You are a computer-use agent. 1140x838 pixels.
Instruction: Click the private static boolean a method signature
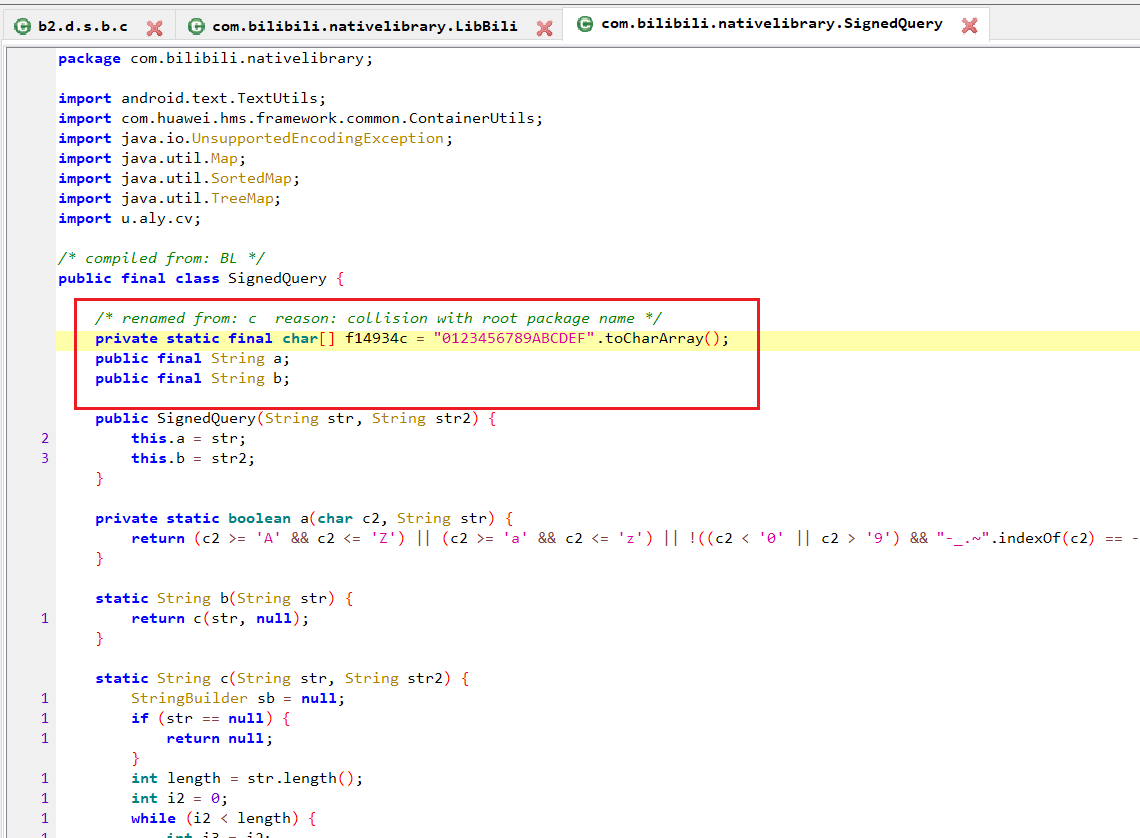point(304,518)
